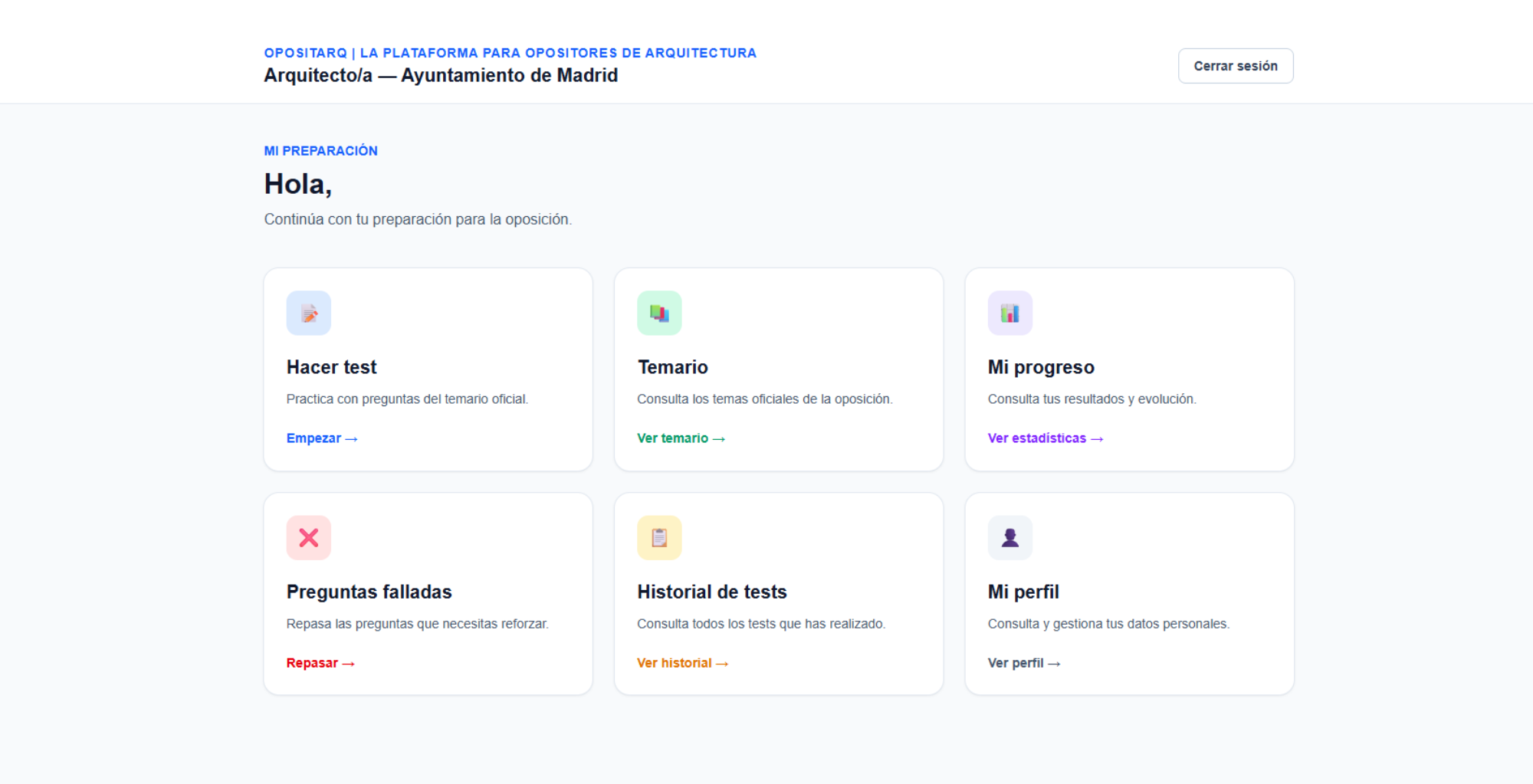
Task: Click the Mi perfil user silhouette icon
Action: tap(1010, 537)
